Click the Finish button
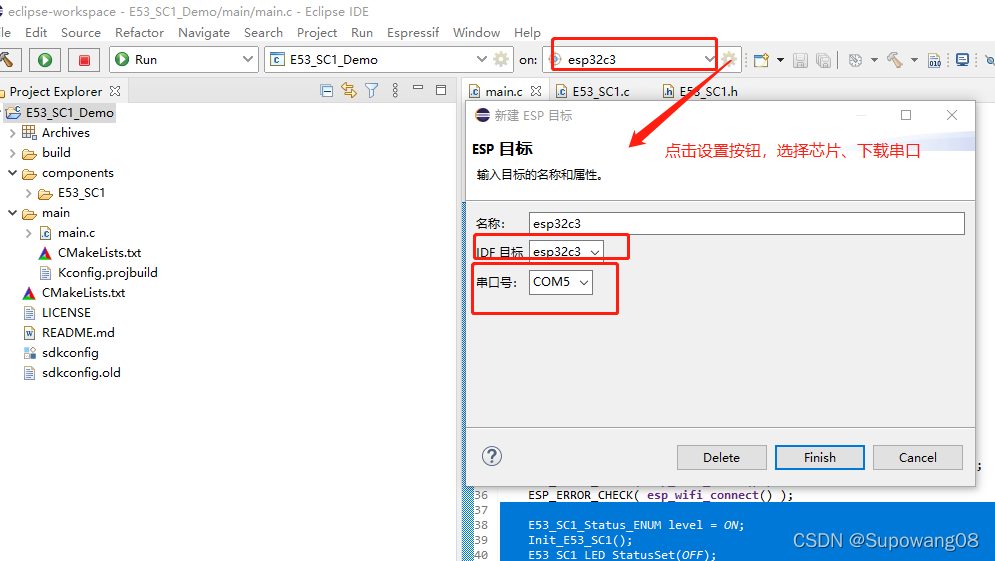Image resolution: width=995 pixels, height=561 pixels. pos(820,458)
